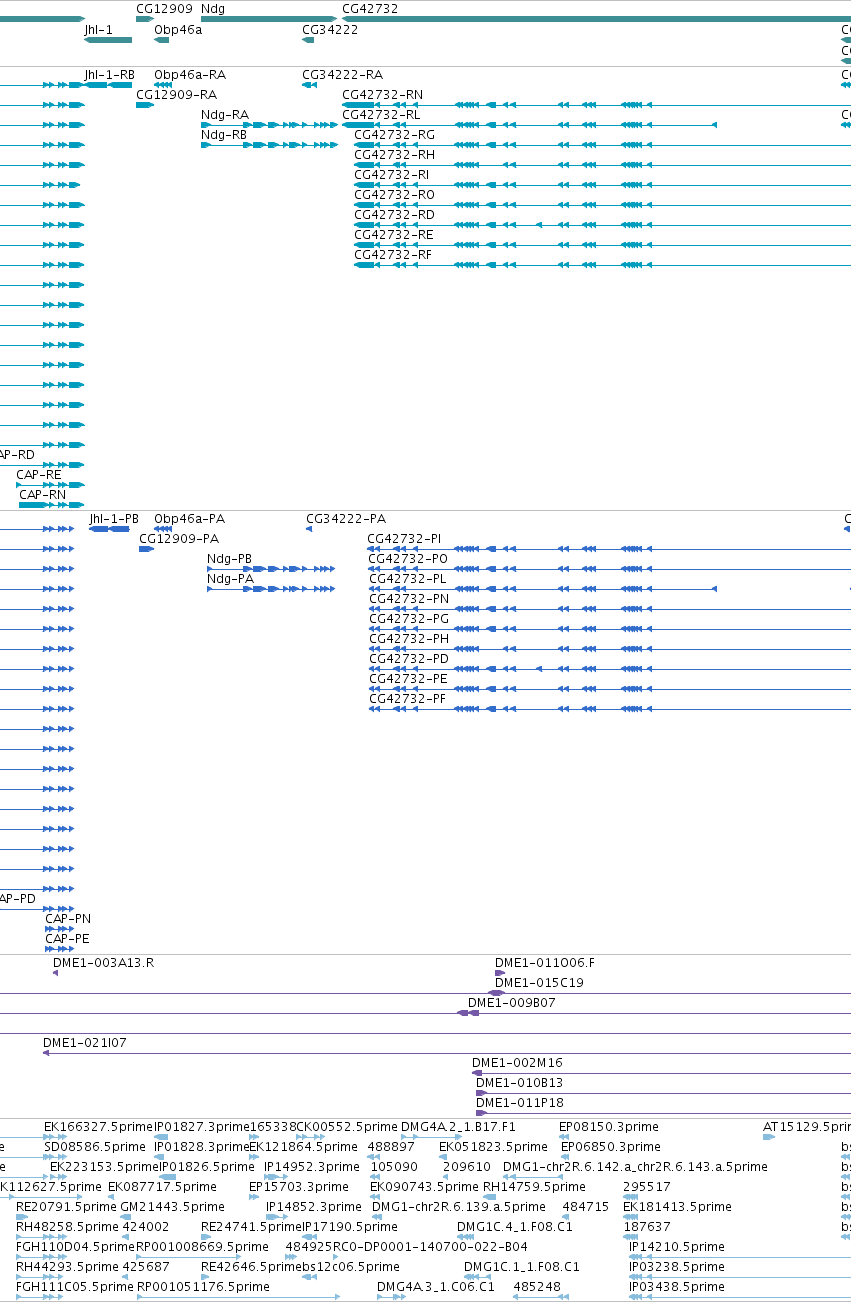Click the CG12909-PA protein label
This screenshot has width=851, height=1302.
(x=179, y=539)
